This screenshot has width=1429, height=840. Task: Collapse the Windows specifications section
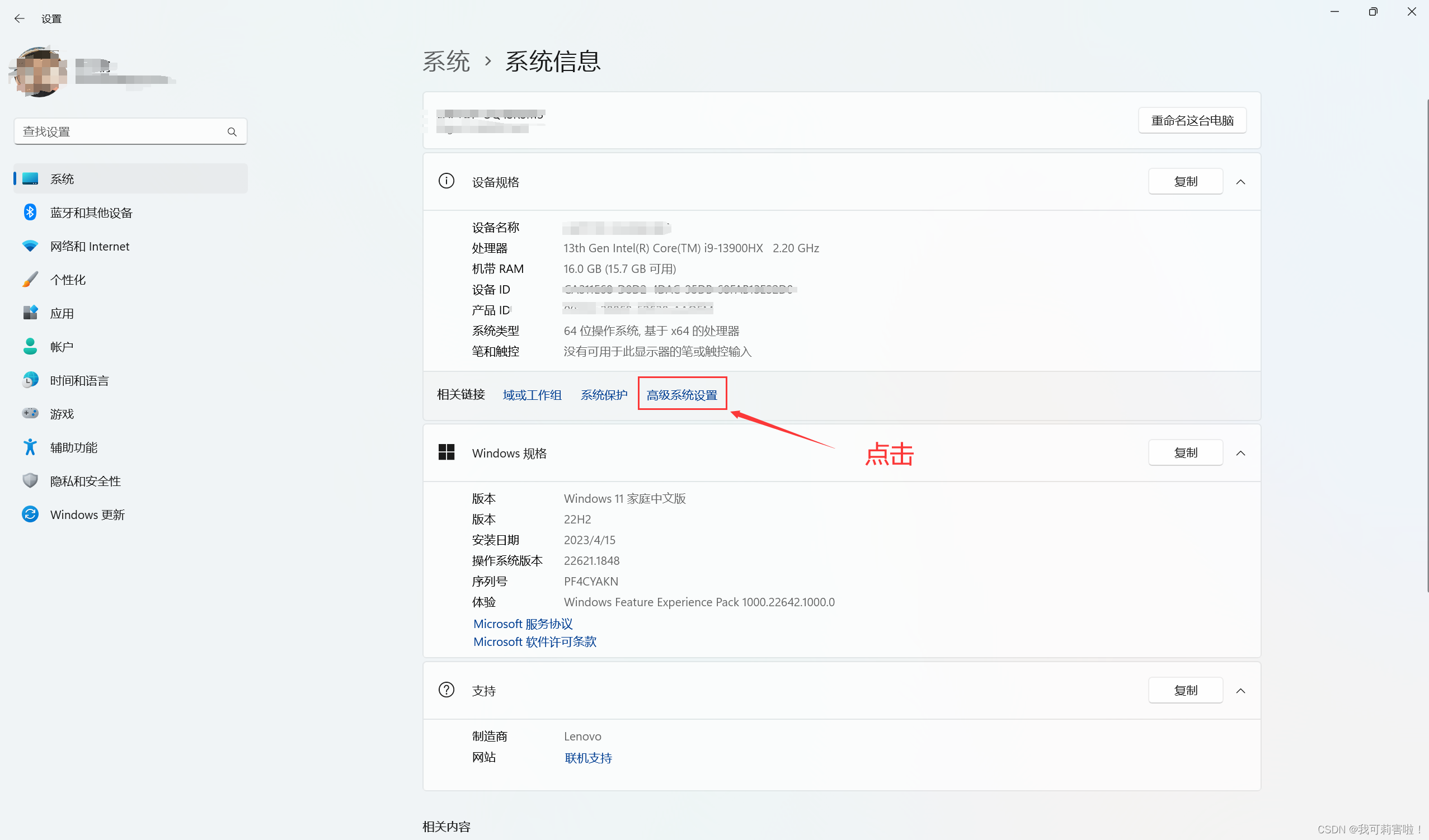point(1240,453)
